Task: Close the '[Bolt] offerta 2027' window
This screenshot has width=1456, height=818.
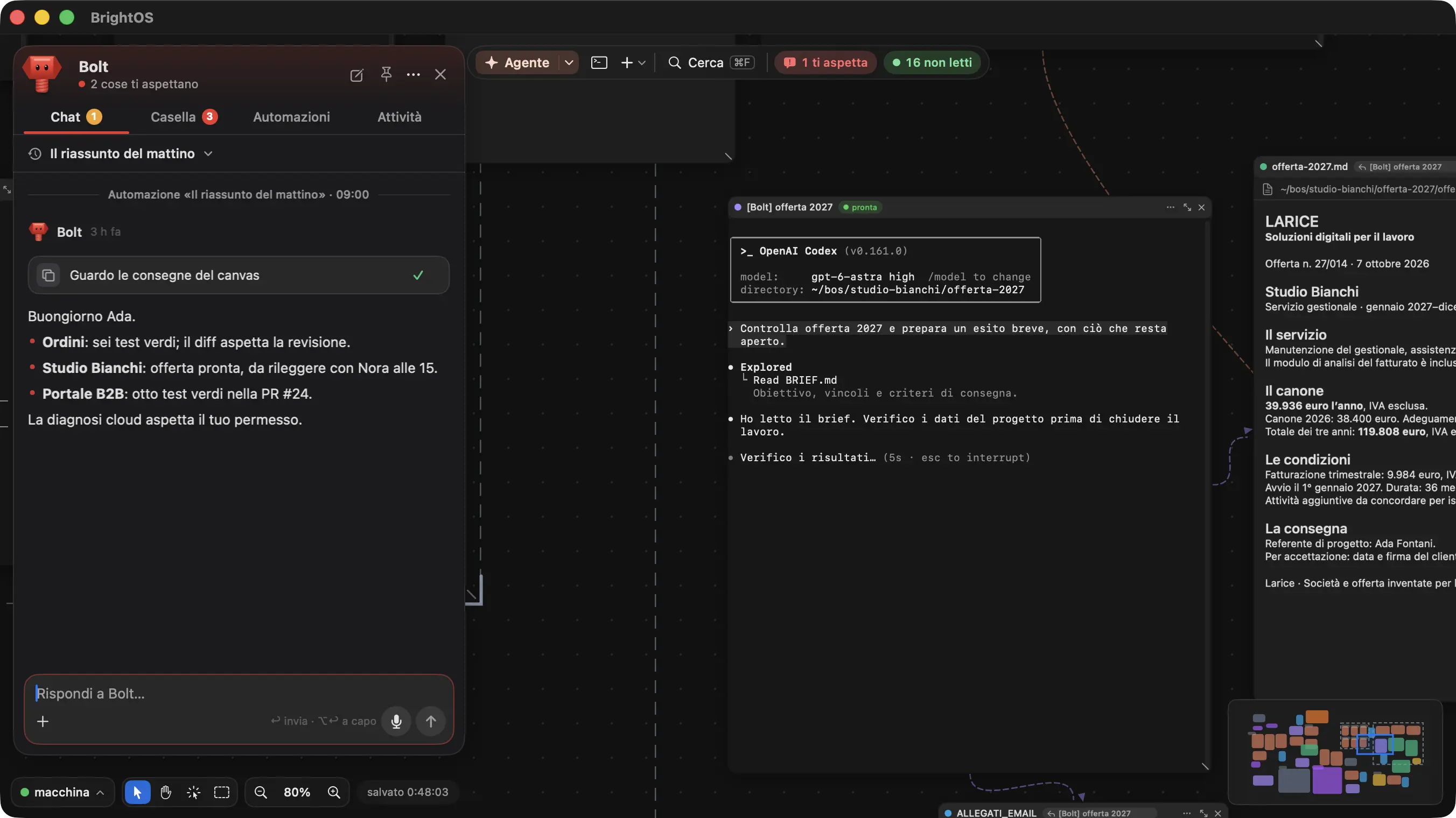Action: [1202, 207]
